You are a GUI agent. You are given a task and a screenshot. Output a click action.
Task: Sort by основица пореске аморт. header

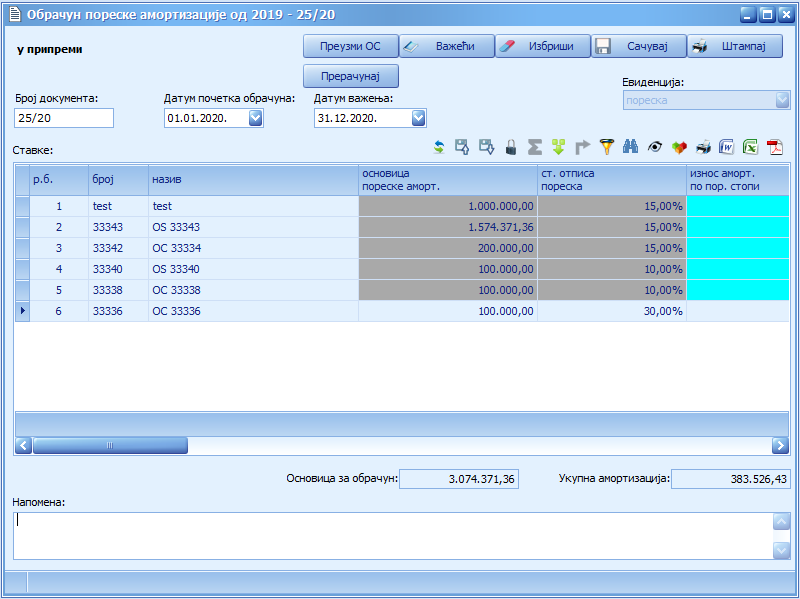point(448,180)
